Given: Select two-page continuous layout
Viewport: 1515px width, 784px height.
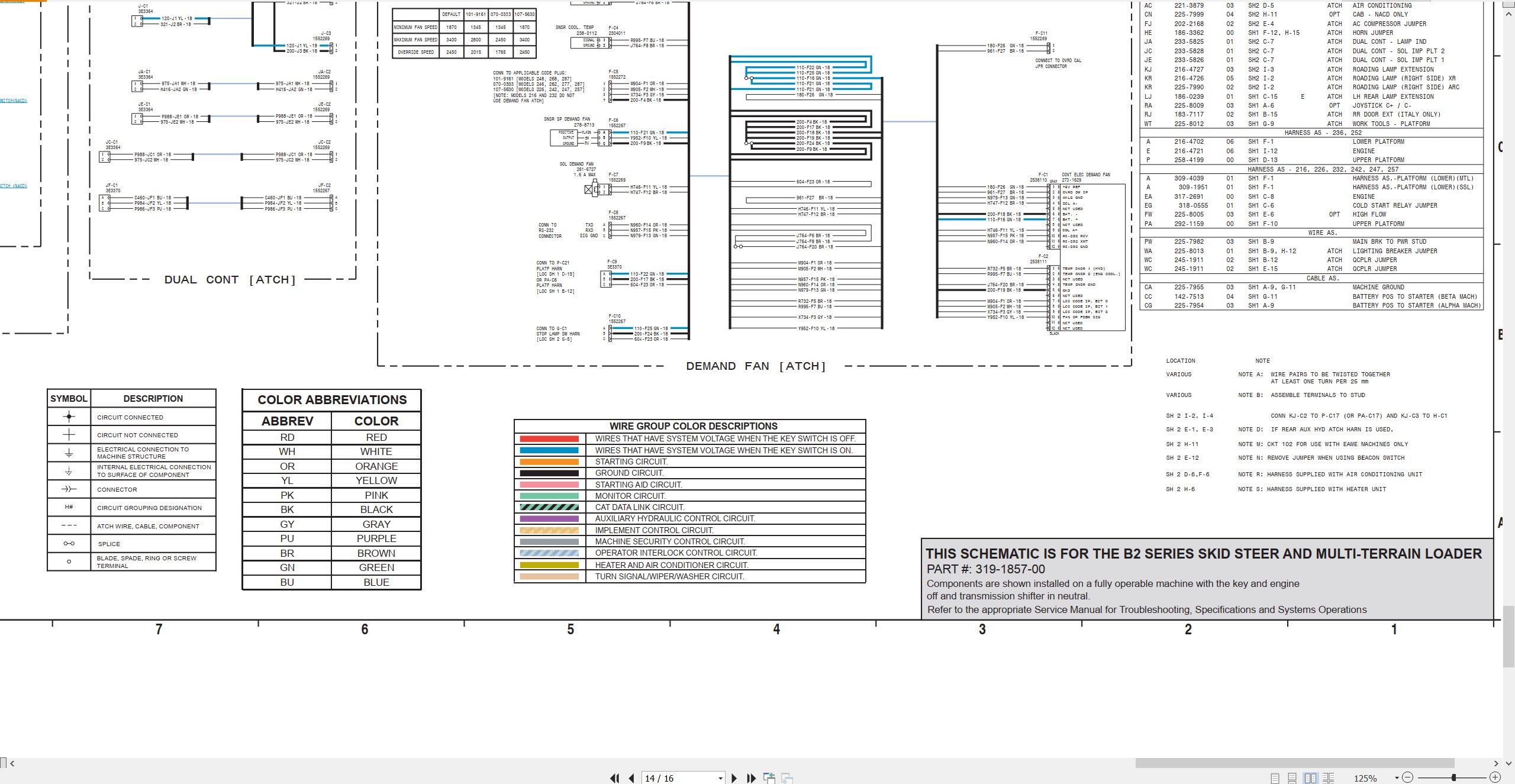Looking at the screenshot, I should [1329, 778].
